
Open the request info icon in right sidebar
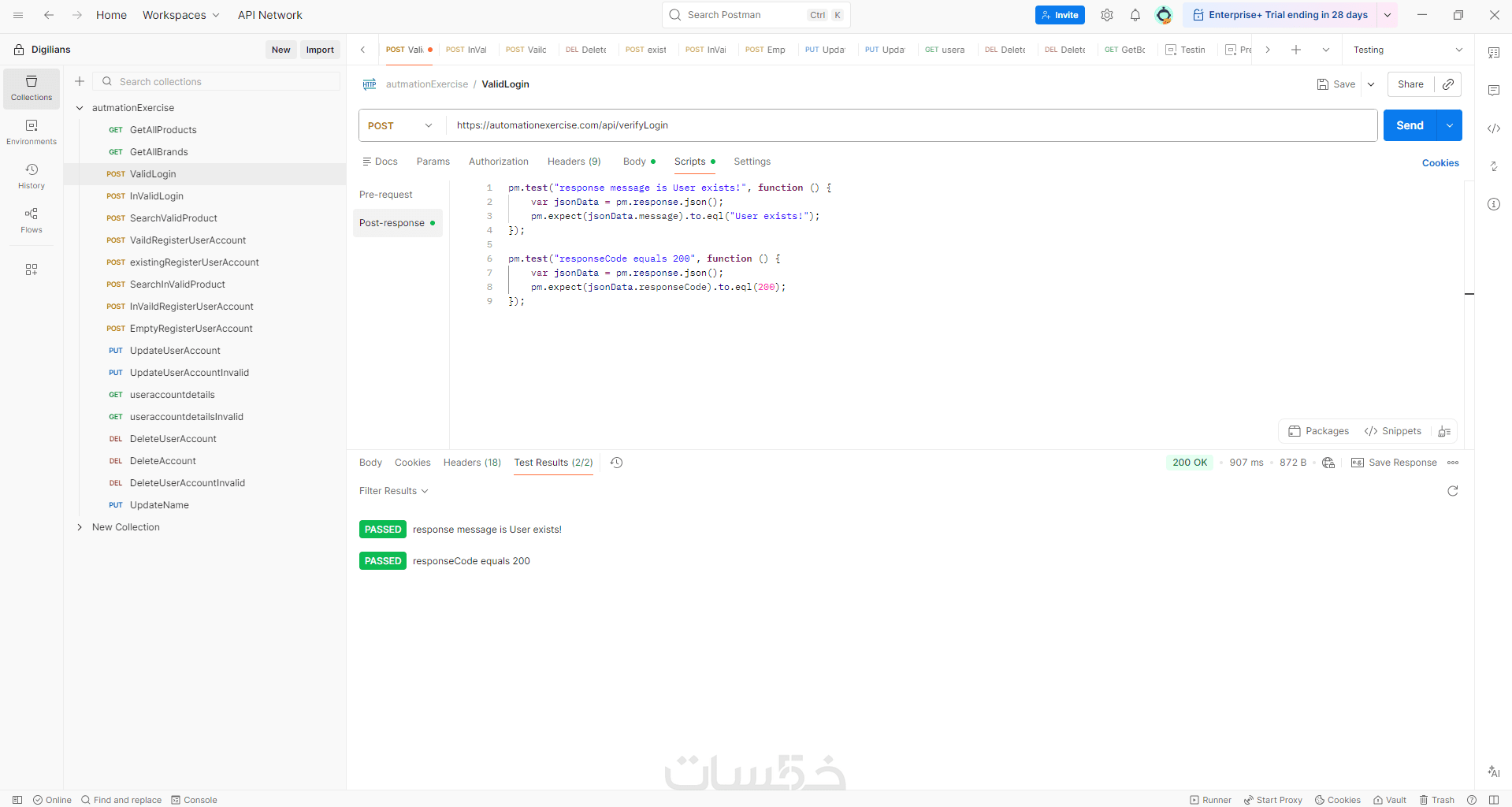[1494, 204]
